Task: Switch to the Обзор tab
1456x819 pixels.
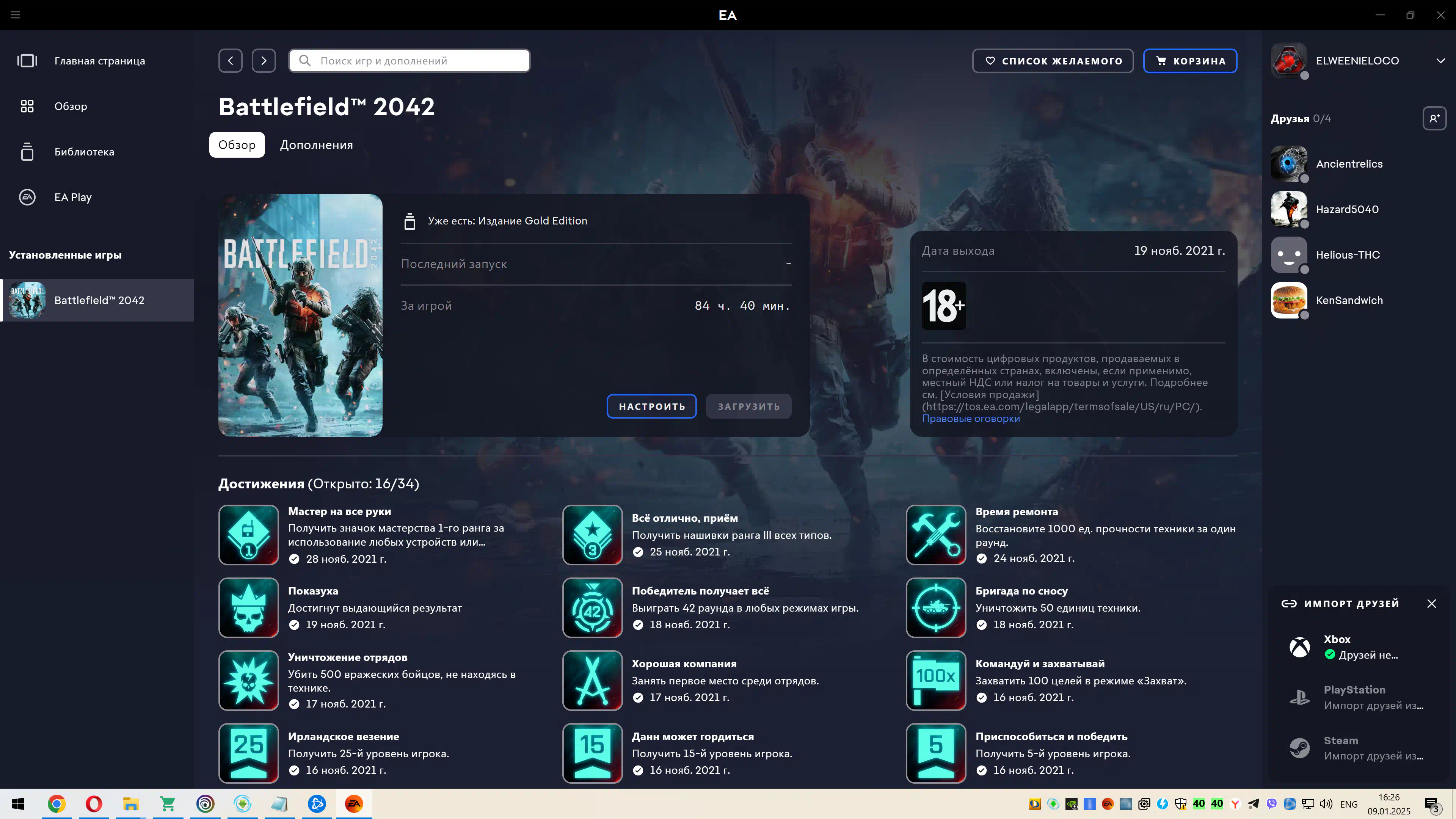Action: coord(237,145)
